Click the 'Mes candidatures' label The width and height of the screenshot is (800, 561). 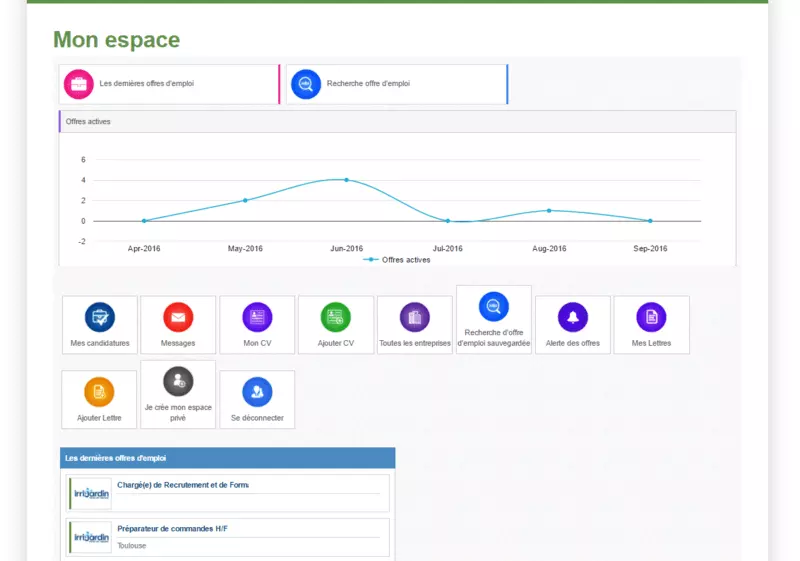click(x=100, y=343)
